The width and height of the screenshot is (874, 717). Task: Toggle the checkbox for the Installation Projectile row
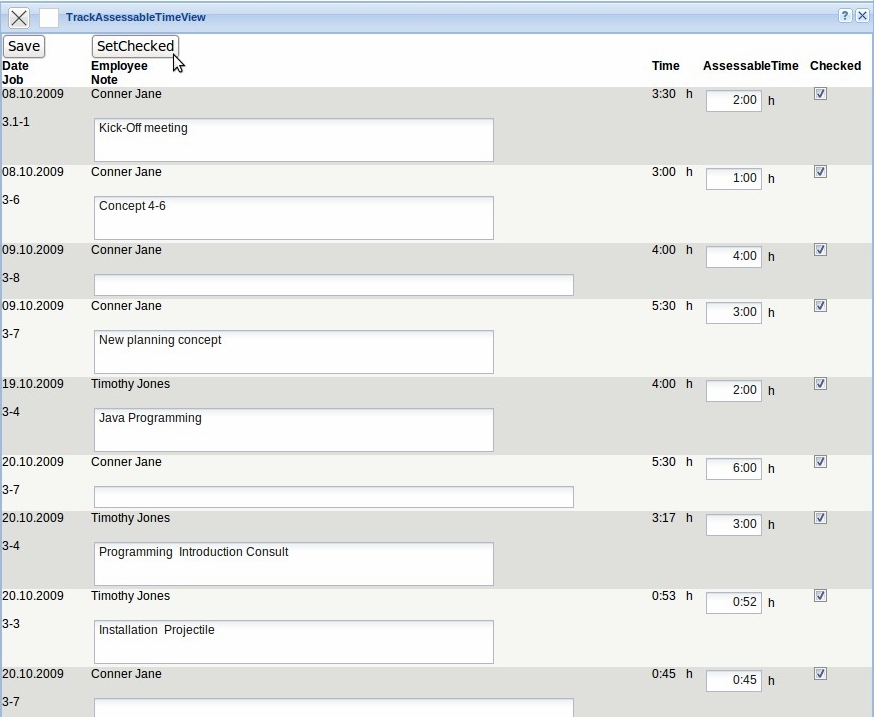click(x=821, y=596)
